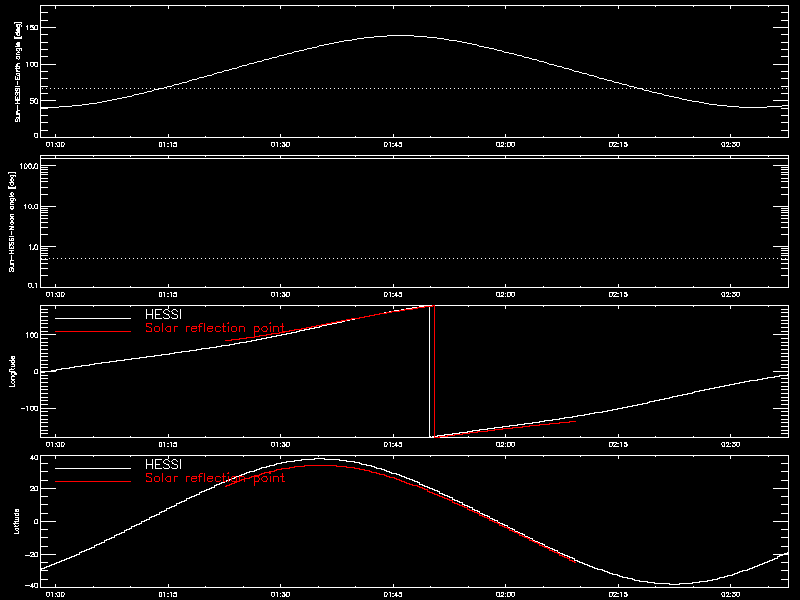Select the white HESSI legend text in Longitude plot

163,314
